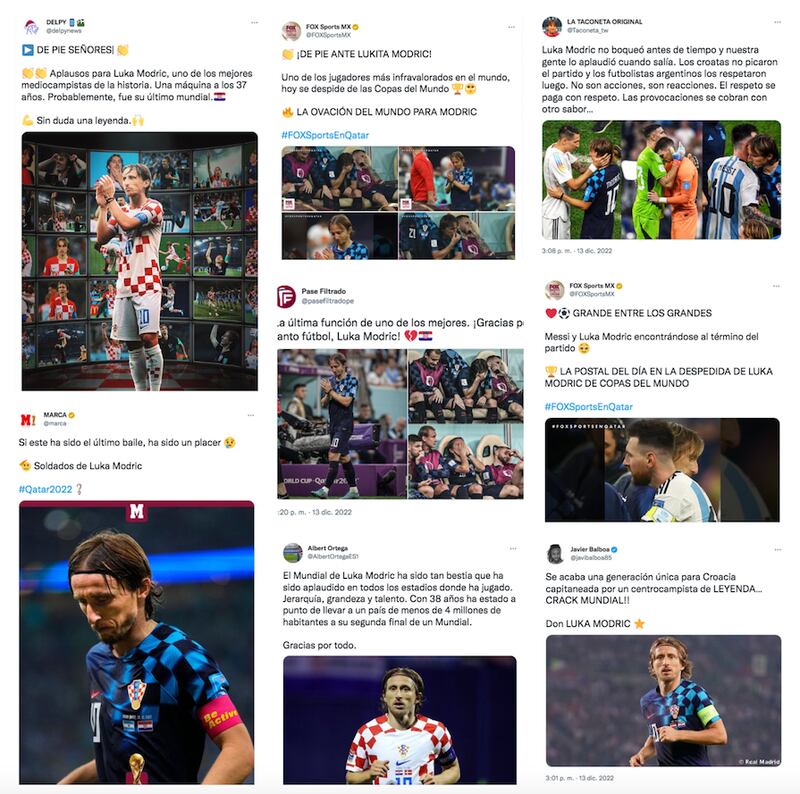Click the MARCA logo avatar
The width and height of the screenshot is (800, 794).
click(x=28, y=419)
